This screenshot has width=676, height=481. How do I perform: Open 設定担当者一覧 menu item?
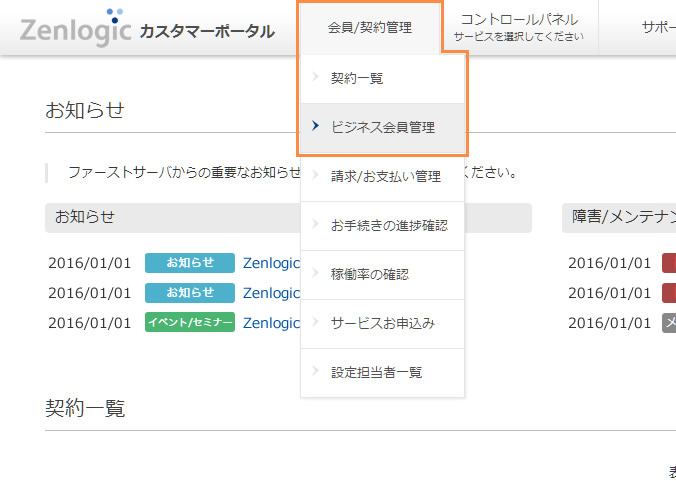click(376, 372)
